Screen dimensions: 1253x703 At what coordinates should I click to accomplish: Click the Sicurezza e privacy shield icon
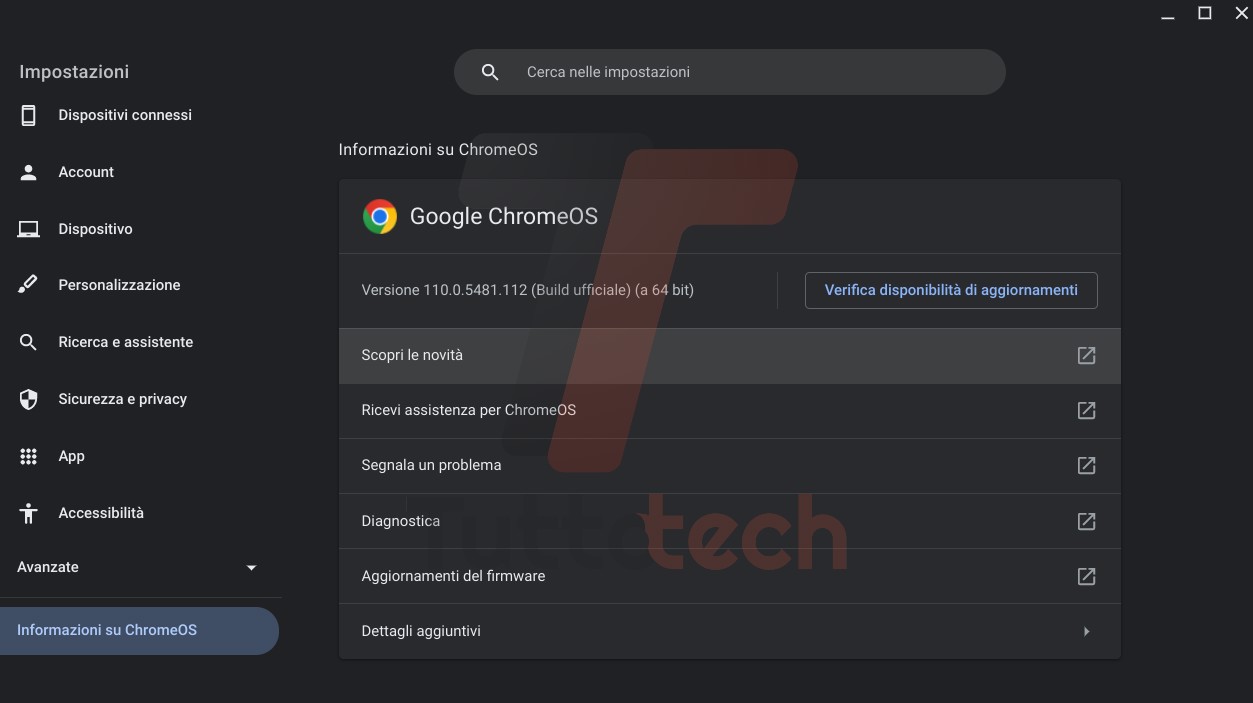coord(28,399)
